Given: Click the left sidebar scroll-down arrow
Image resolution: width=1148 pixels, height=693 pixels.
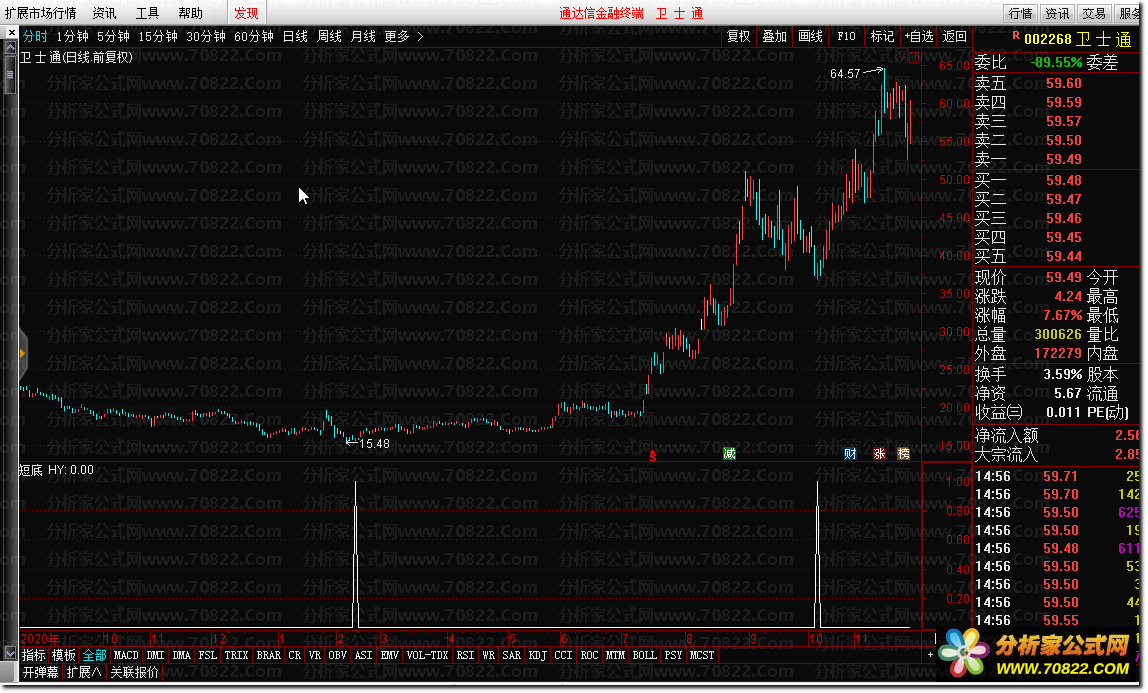Looking at the screenshot, I should click(x=10, y=652).
